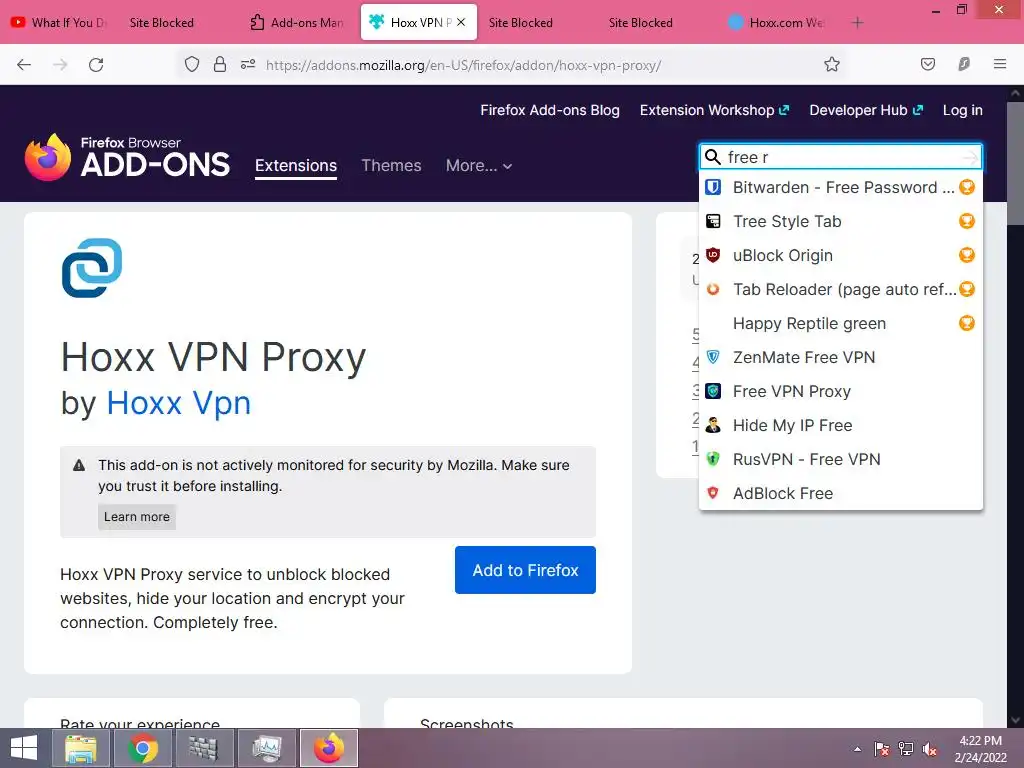Select Happy Reptile green suggestion
Viewport: 1024px width, 768px height.
[840, 323]
